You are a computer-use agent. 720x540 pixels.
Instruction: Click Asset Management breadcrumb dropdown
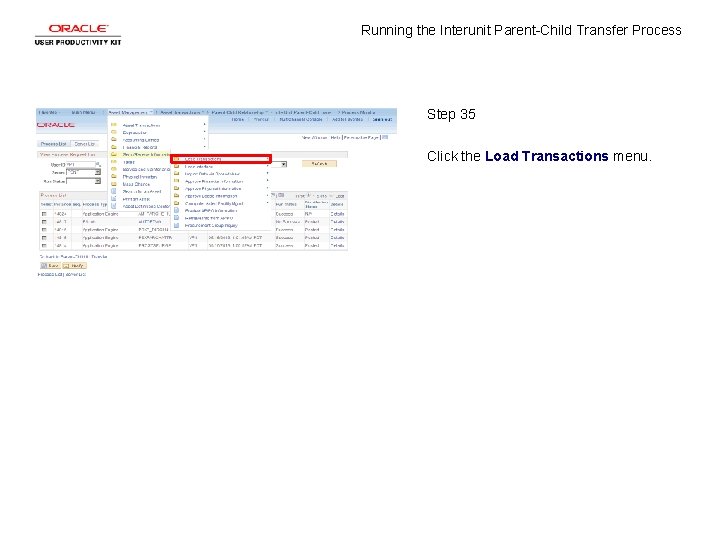pos(130,112)
